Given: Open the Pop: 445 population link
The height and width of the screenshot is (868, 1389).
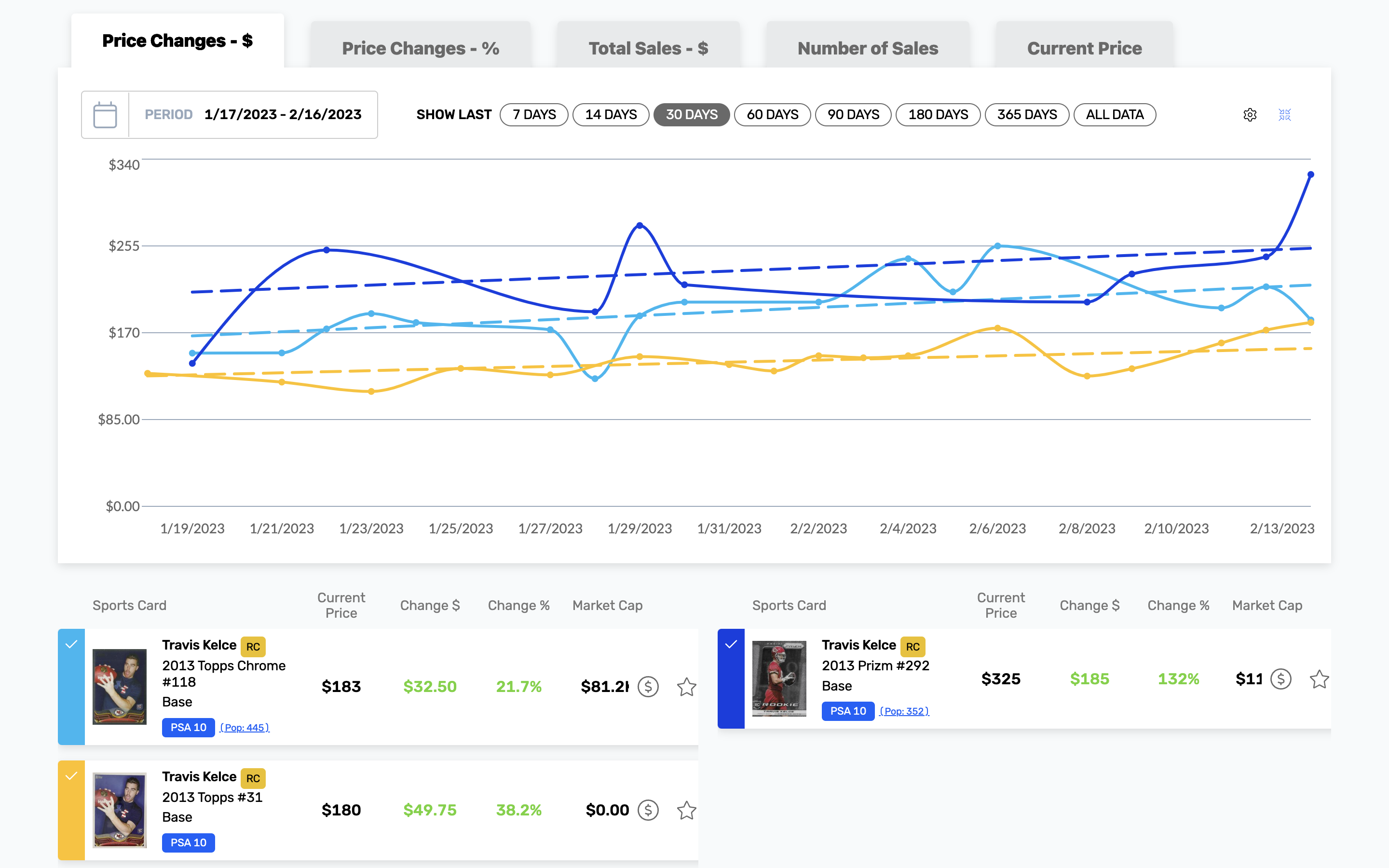Looking at the screenshot, I should [245, 728].
